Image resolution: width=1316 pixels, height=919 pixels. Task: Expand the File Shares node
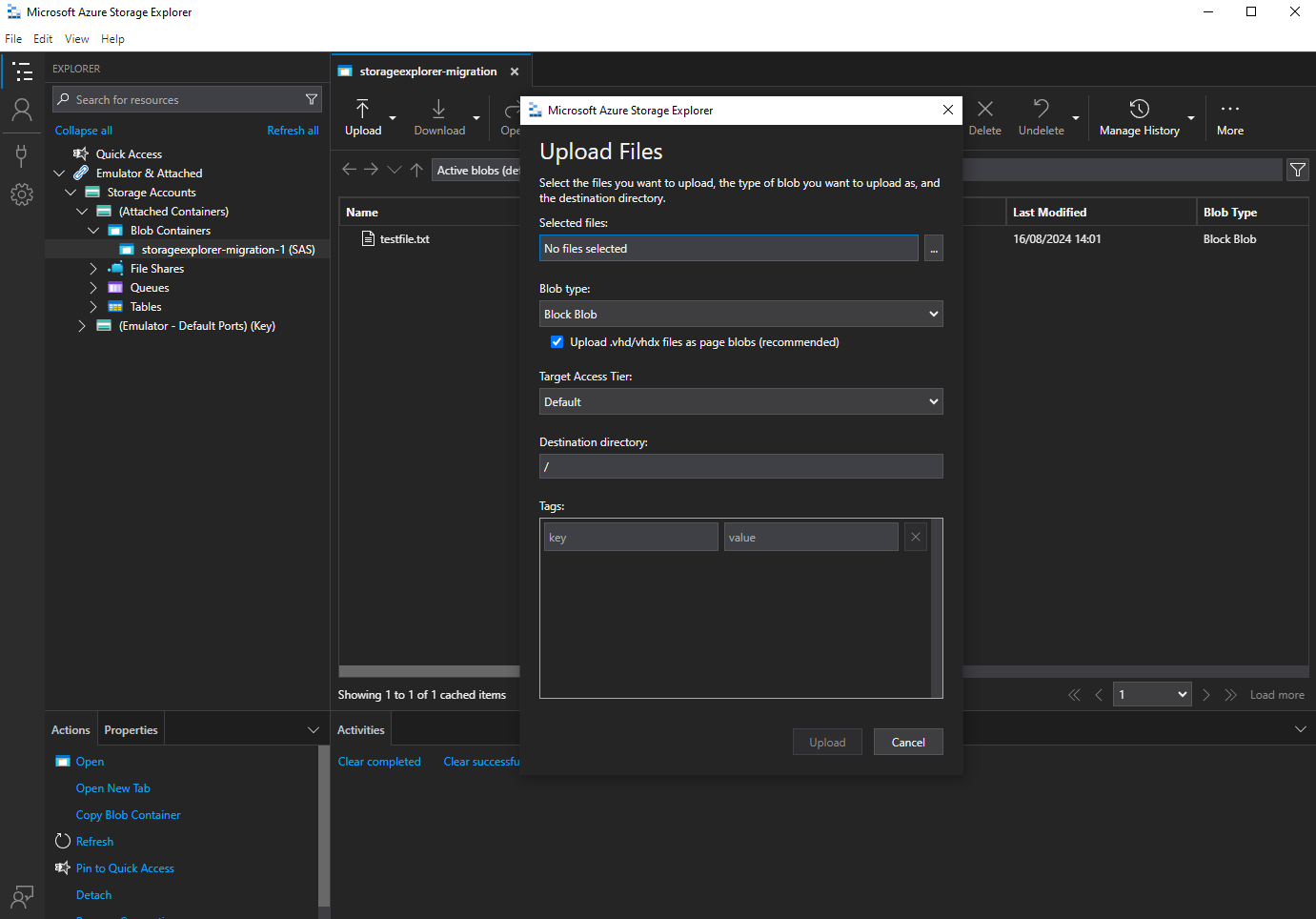[x=93, y=269]
